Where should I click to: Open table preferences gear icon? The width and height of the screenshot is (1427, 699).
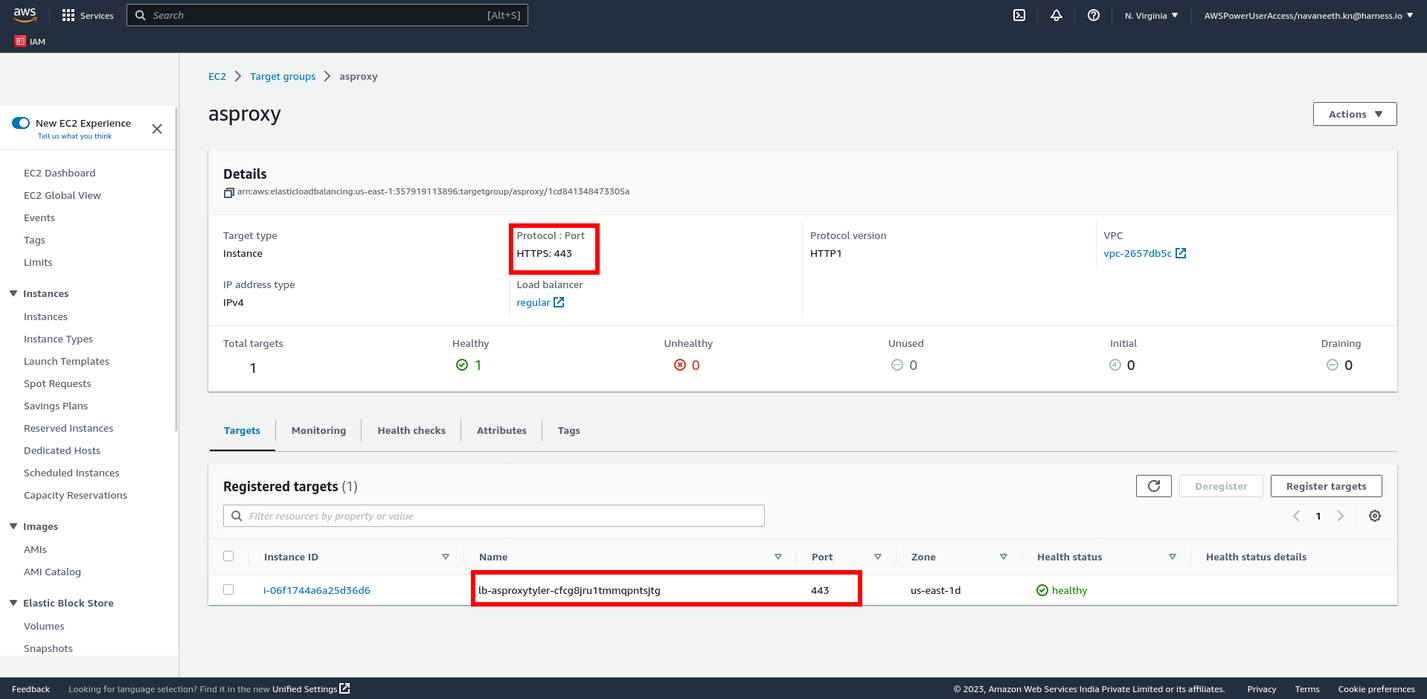pyautogui.click(x=1374, y=516)
